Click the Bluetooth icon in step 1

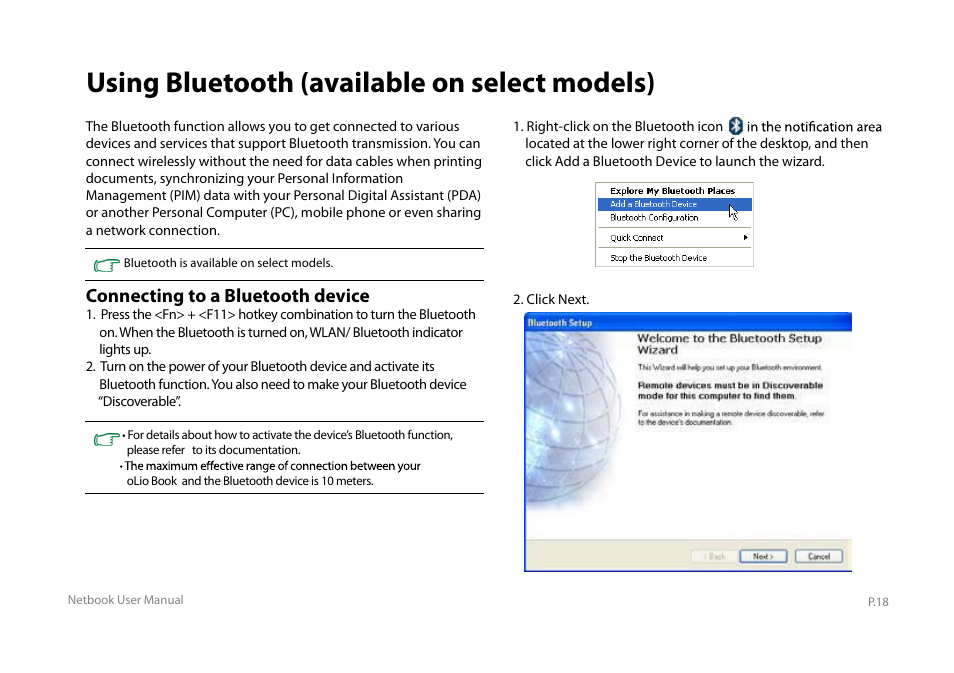pyautogui.click(x=736, y=126)
